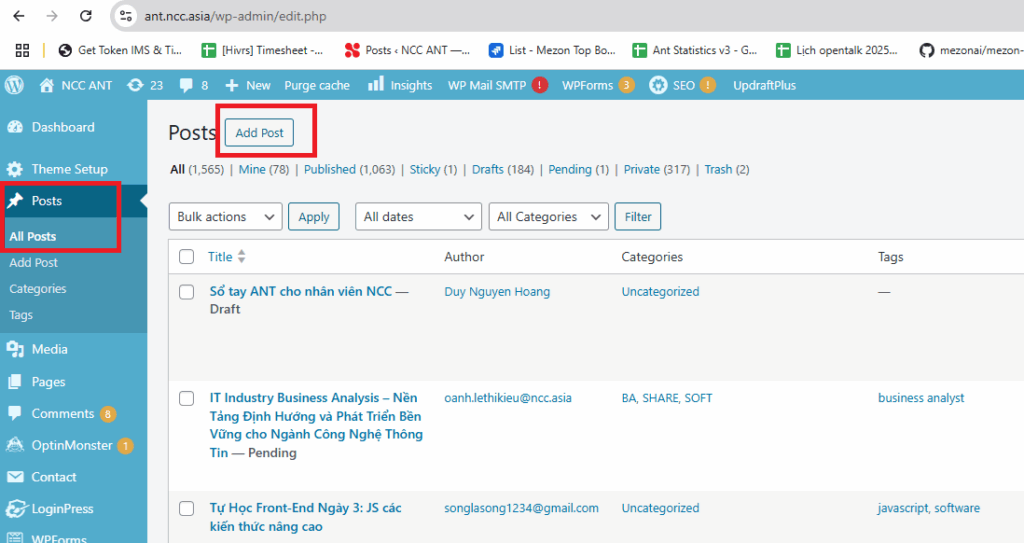Open UpdraftPlus in admin bar
Screen dimensions: 1024x543
764,86
